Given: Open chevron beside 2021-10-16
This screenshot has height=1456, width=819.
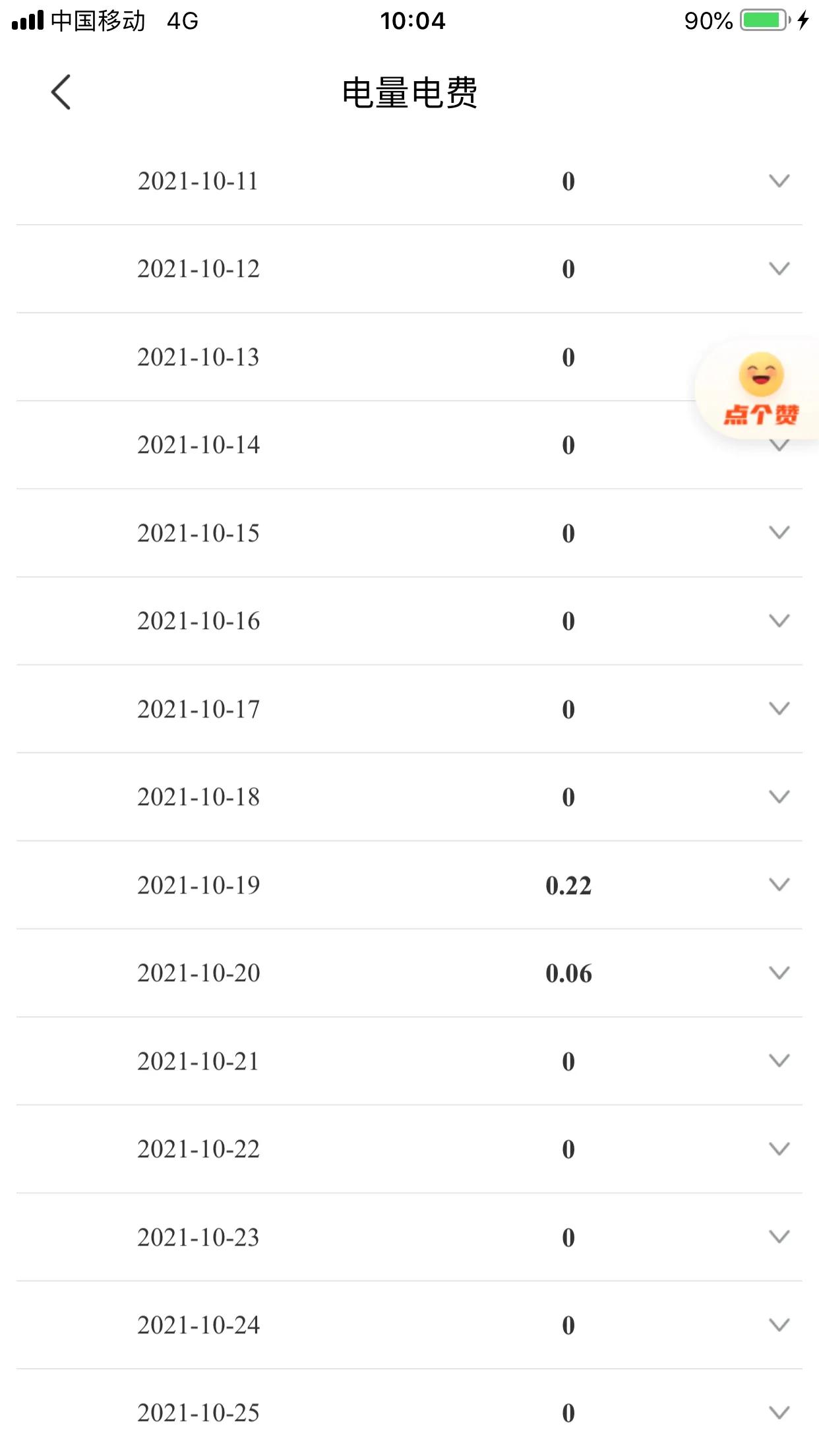Looking at the screenshot, I should point(779,621).
